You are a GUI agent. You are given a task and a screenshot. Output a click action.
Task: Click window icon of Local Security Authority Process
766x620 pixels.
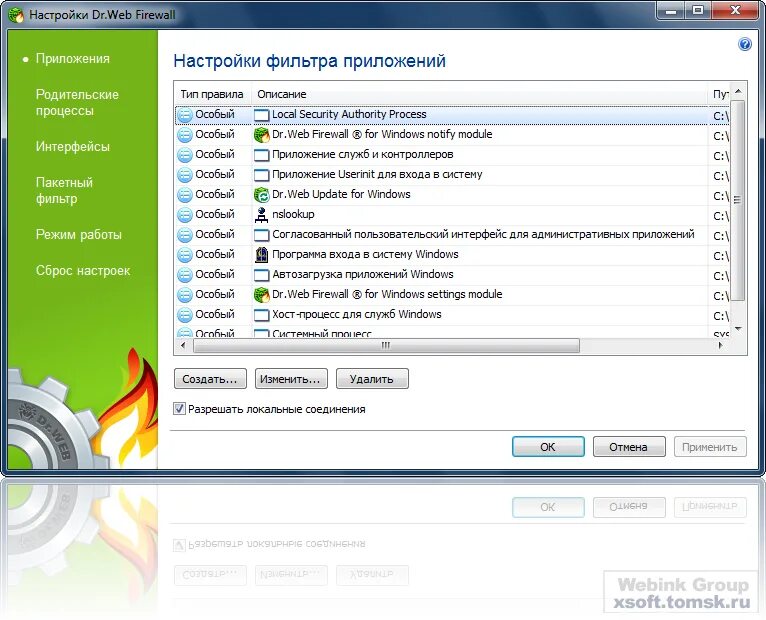tap(262, 115)
